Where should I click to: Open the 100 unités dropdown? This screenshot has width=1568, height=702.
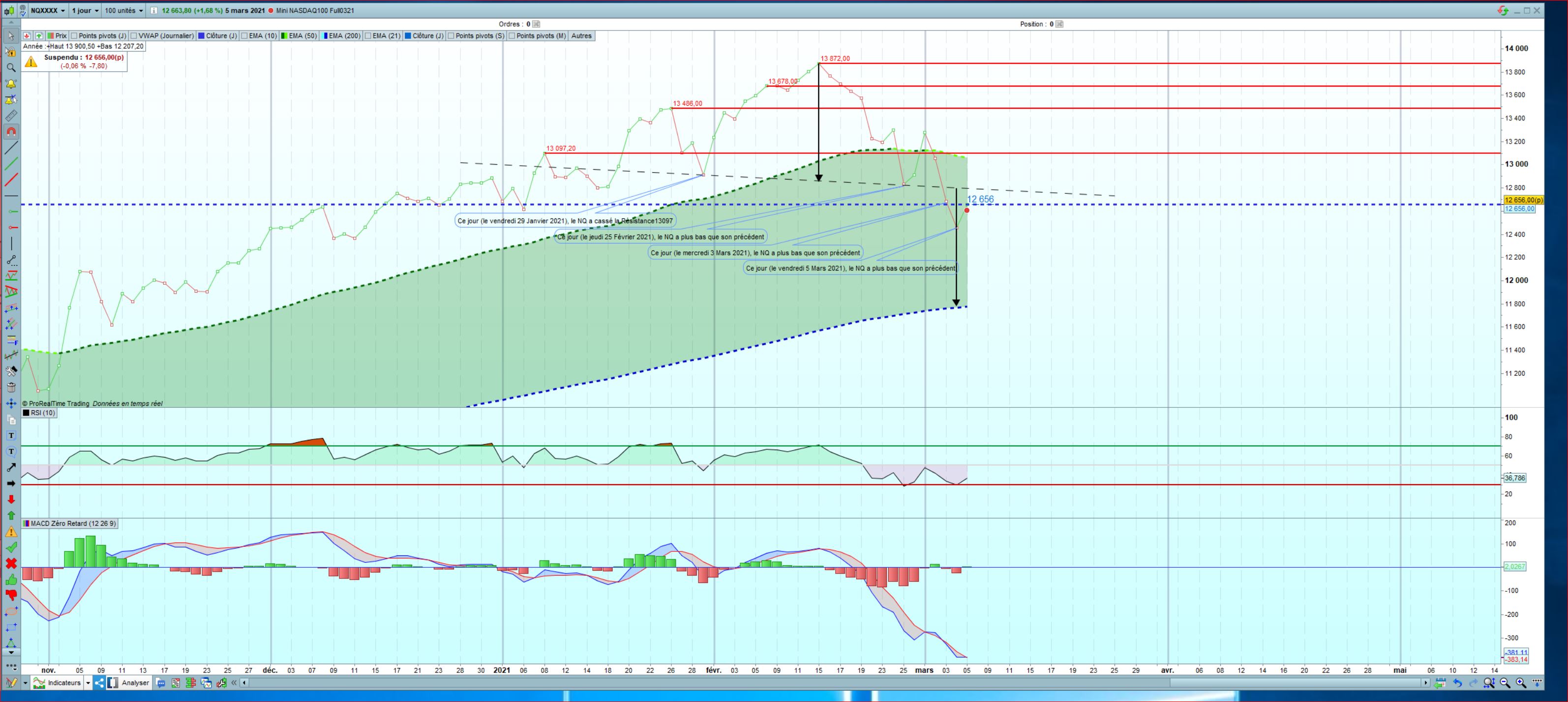pyautogui.click(x=123, y=10)
